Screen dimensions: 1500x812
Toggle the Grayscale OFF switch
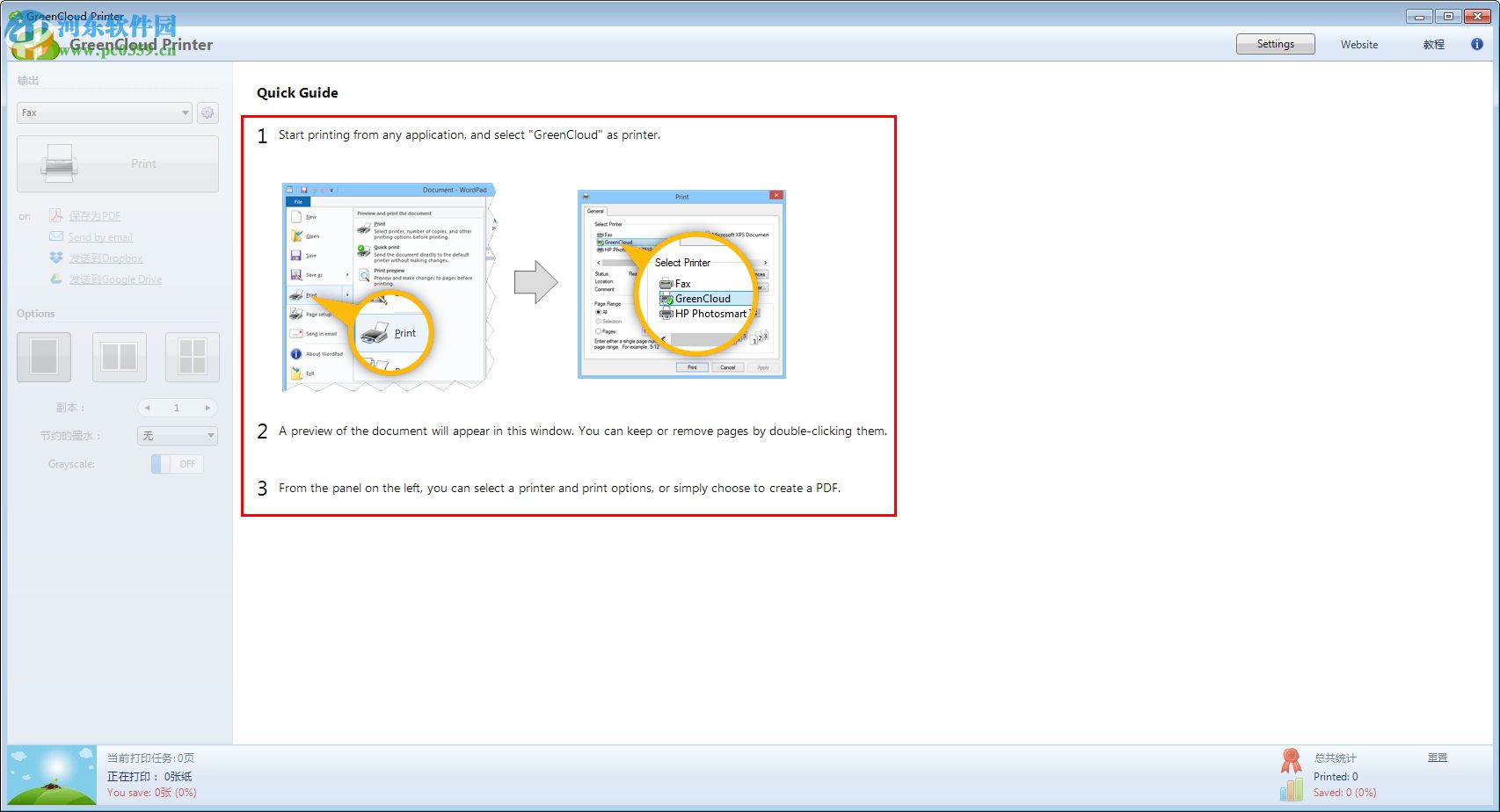[x=178, y=464]
